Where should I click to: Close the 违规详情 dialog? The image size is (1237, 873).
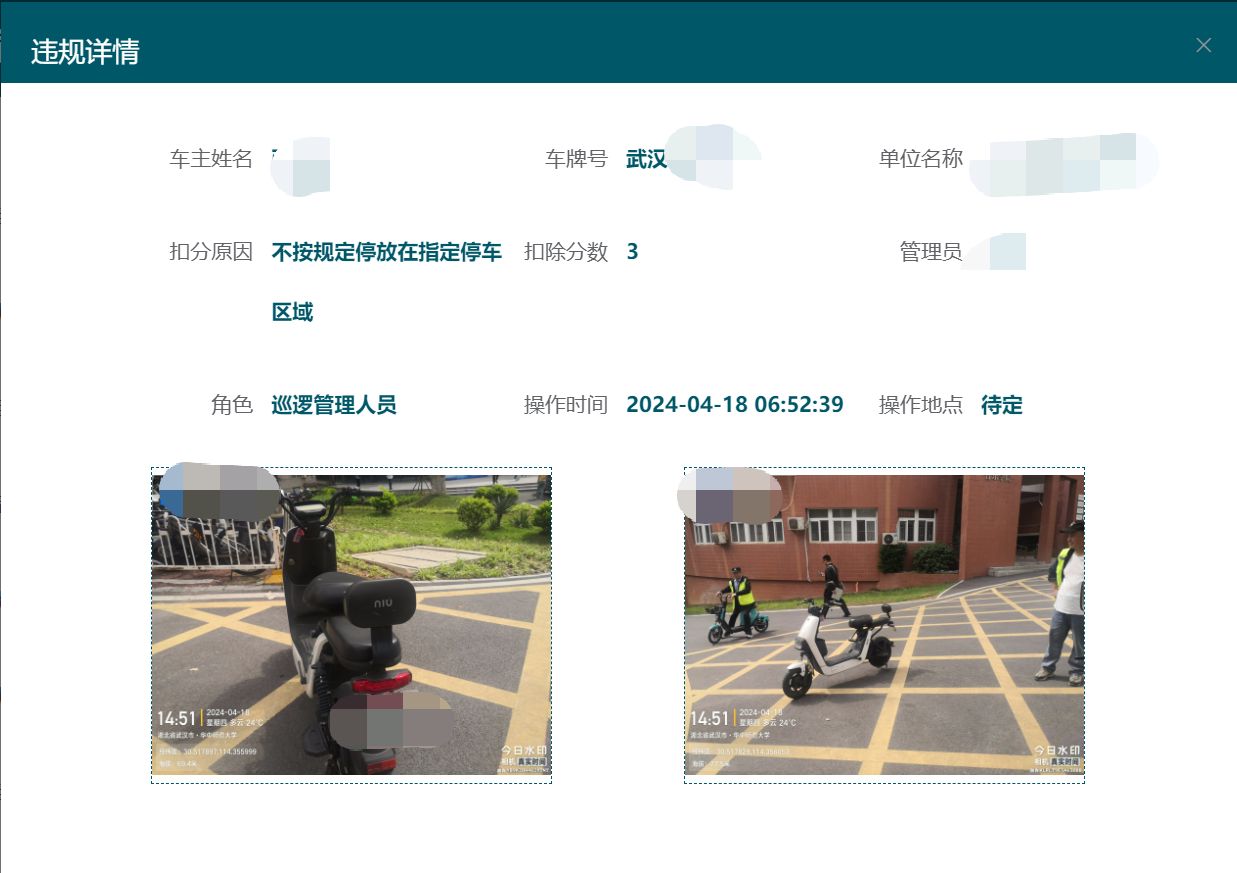1203,45
